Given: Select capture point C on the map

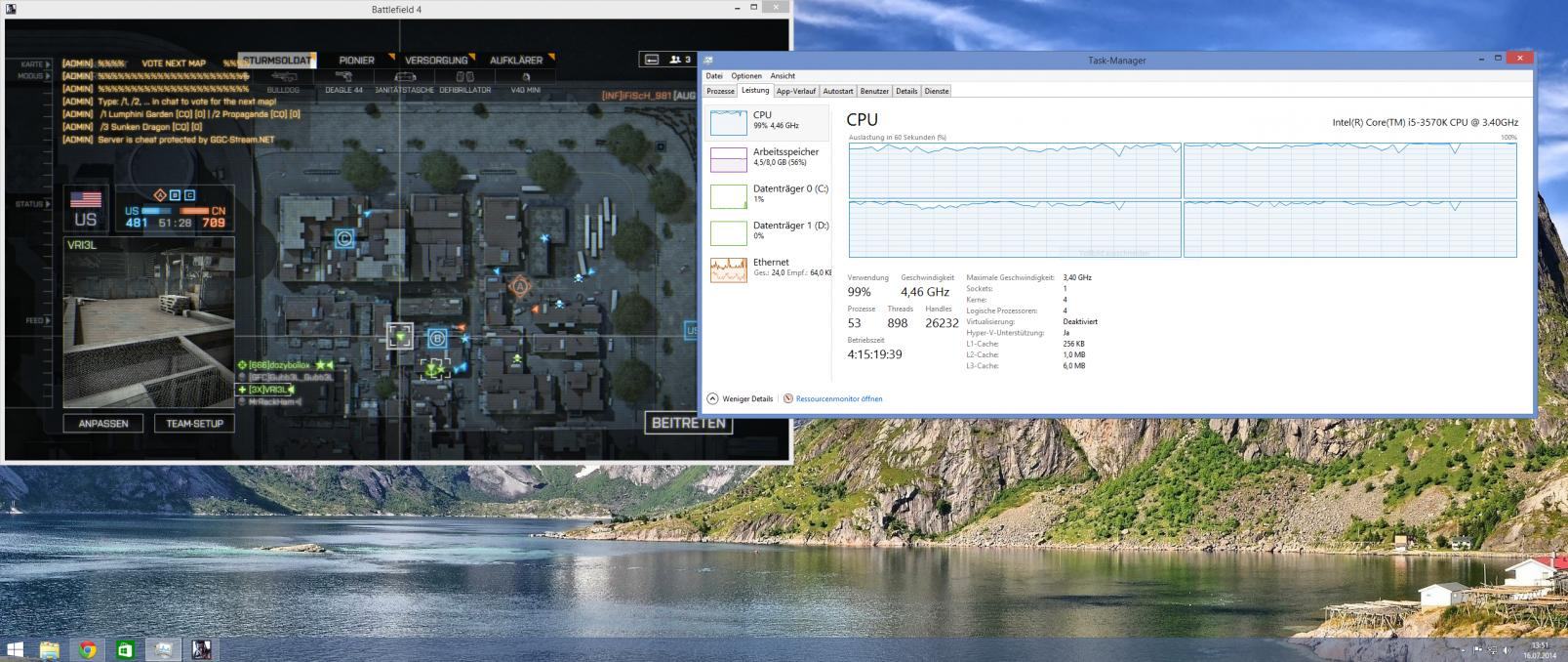Looking at the screenshot, I should coord(343,237).
